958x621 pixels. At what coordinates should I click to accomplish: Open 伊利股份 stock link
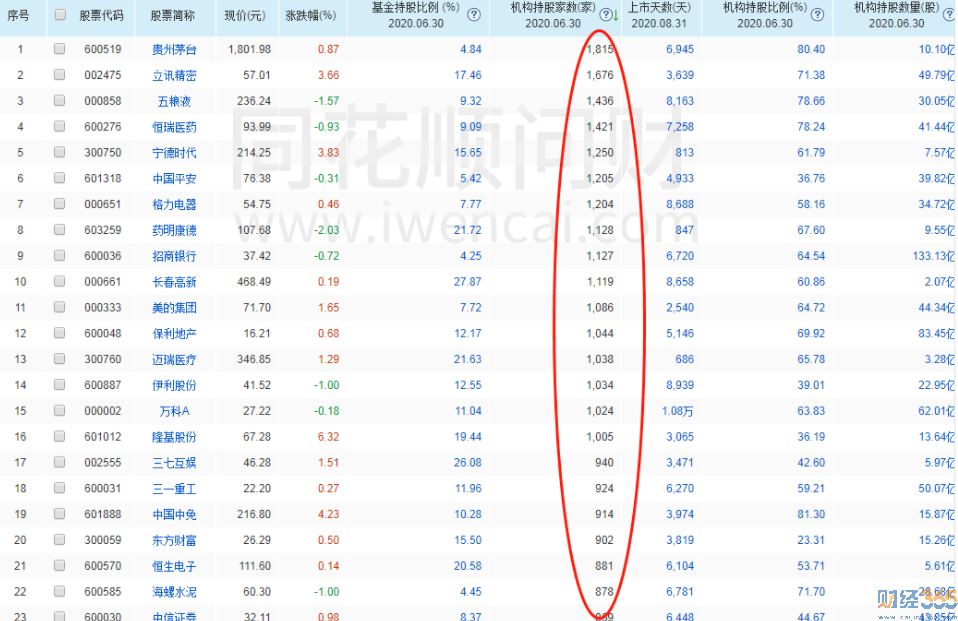[x=174, y=385]
